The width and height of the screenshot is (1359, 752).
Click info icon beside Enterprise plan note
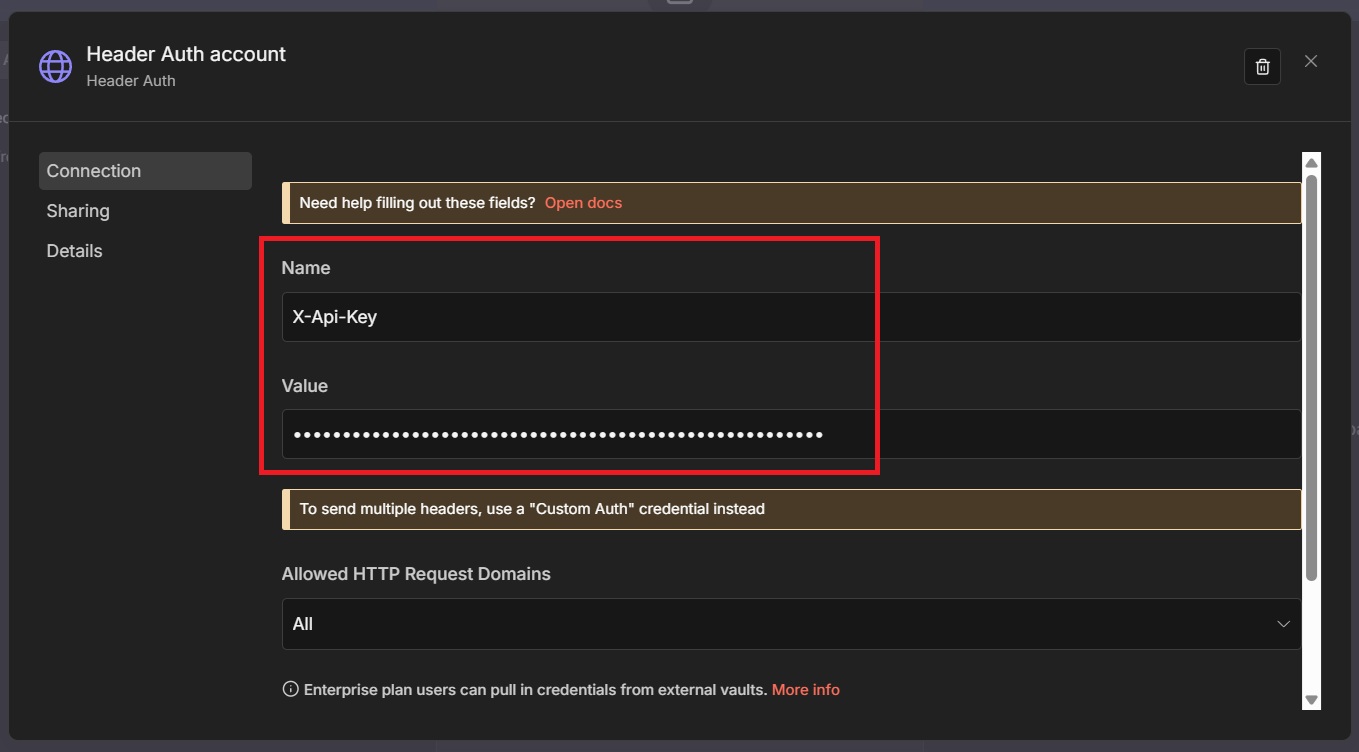coord(290,689)
